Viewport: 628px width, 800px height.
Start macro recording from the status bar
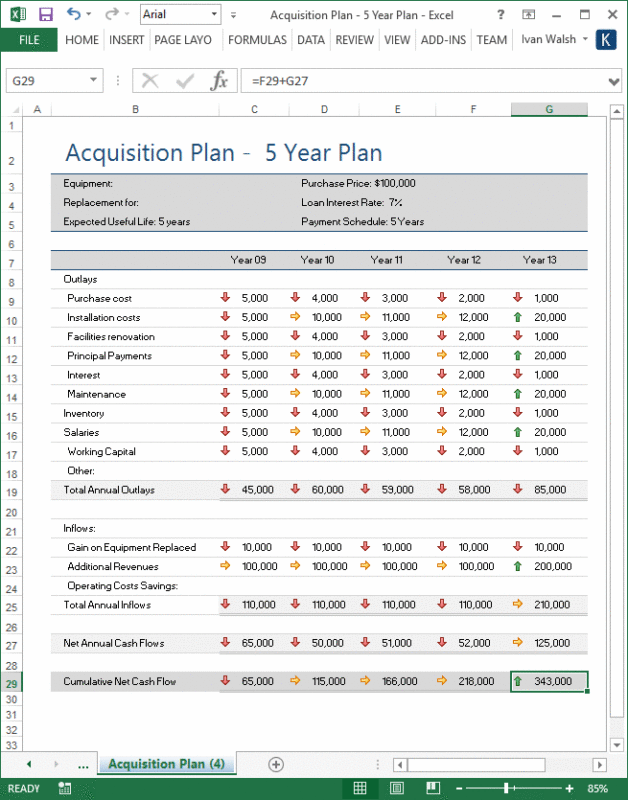[x=64, y=787]
